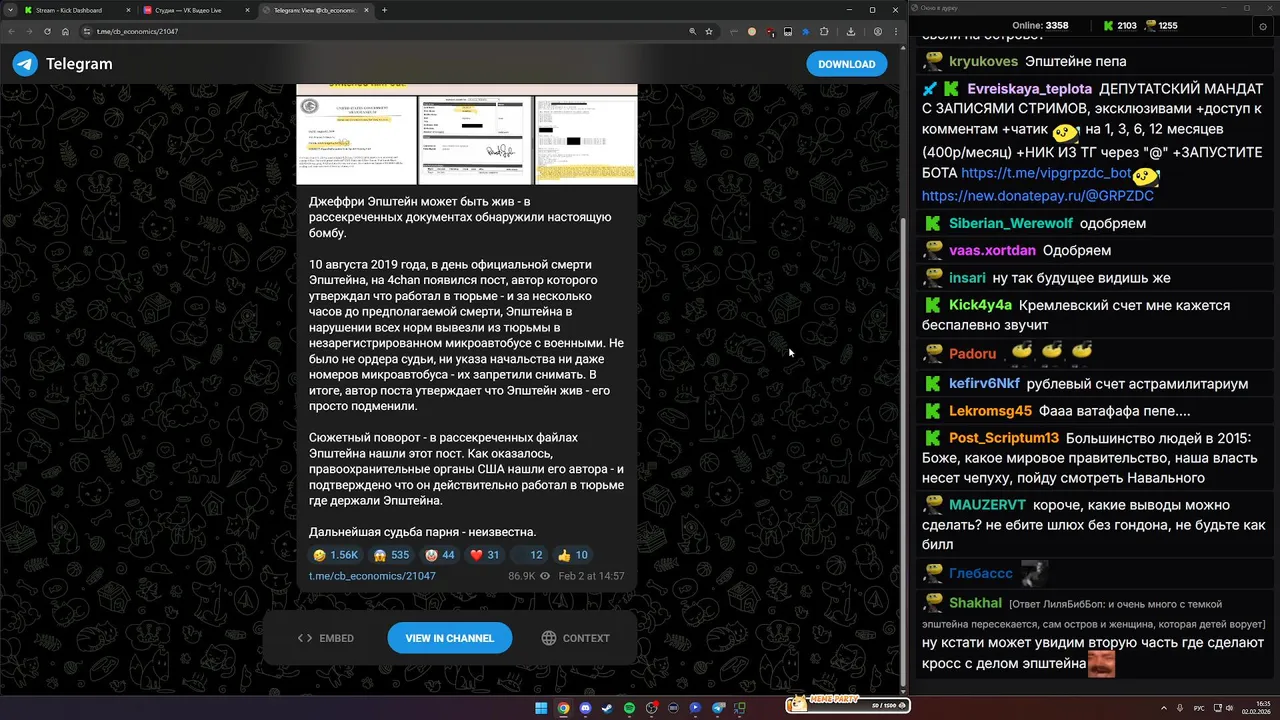The width and height of the screenshot is (1280, 720).
Task: Switch to the VK Видео Live tab
Action: (x=194, y=10)
